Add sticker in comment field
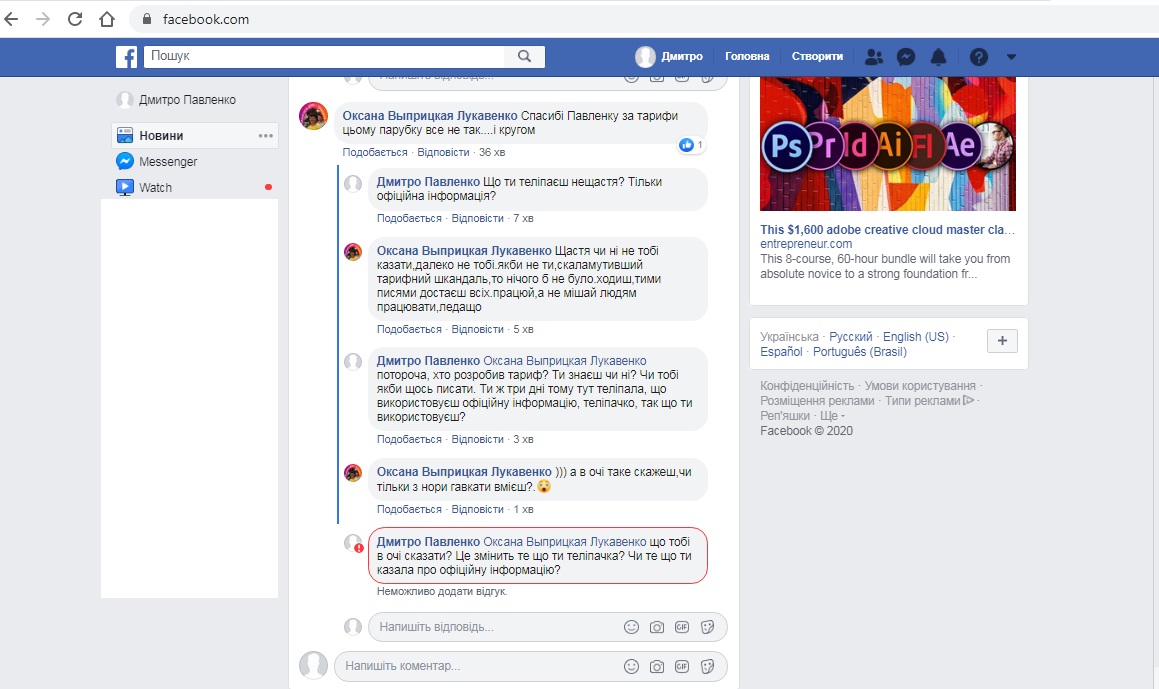 pos(707,666)
